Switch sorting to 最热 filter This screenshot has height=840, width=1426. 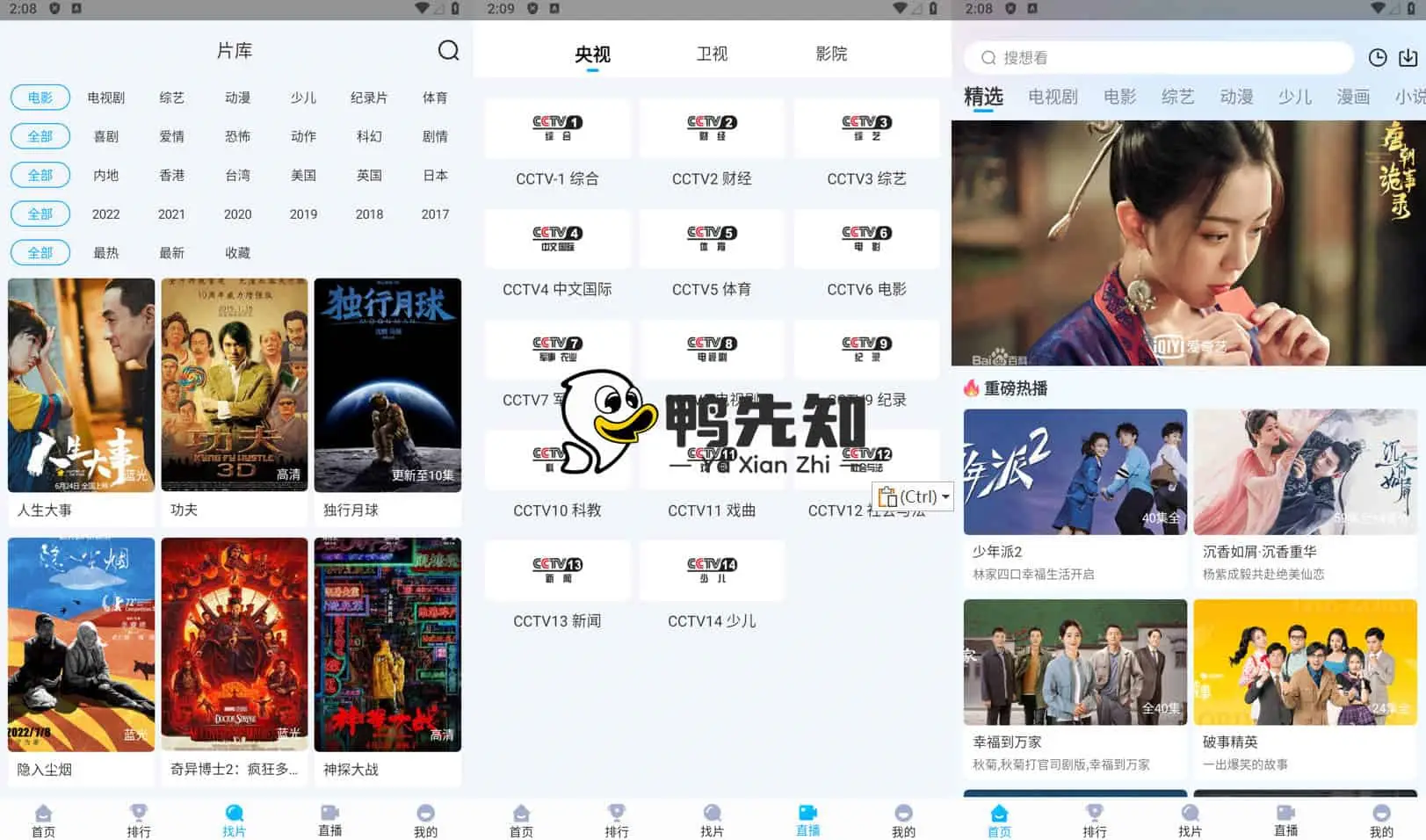[106, 253]
